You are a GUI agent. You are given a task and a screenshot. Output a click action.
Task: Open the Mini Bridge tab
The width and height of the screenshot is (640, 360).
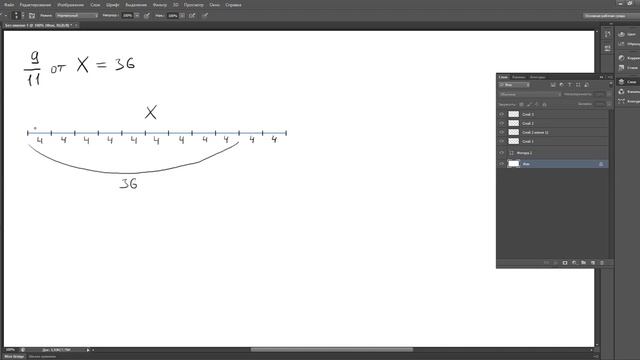14,356
